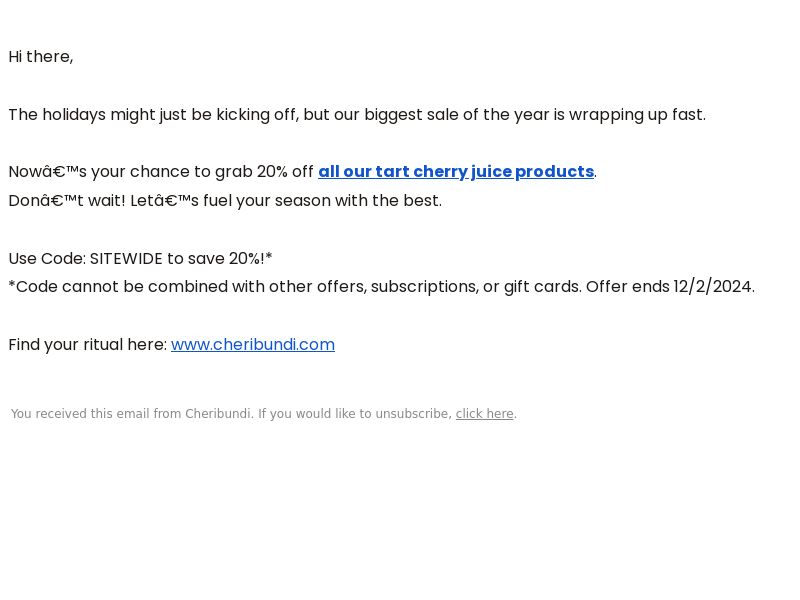Click 'subscriptions, or gift cards' in disclaimer
Viewport: 800px width, 600px height.
click(476, 287)
